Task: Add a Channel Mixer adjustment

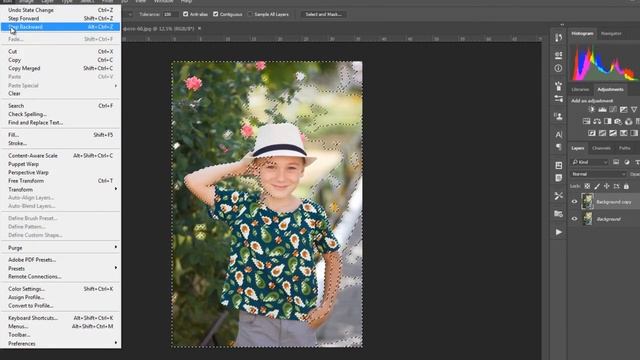Action: [x=629, y=121]
